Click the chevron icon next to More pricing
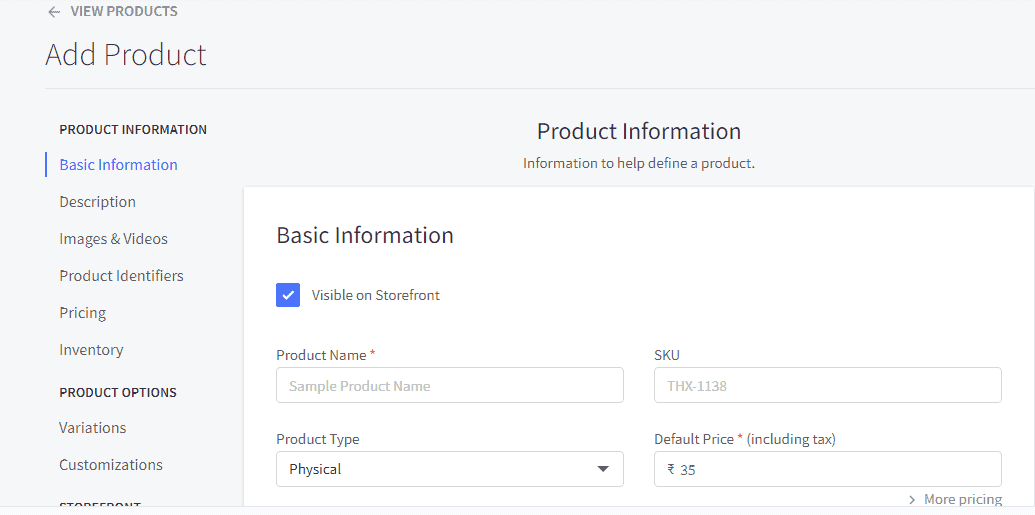Viewport: 1035px width, 515px height. coord(912,499)
